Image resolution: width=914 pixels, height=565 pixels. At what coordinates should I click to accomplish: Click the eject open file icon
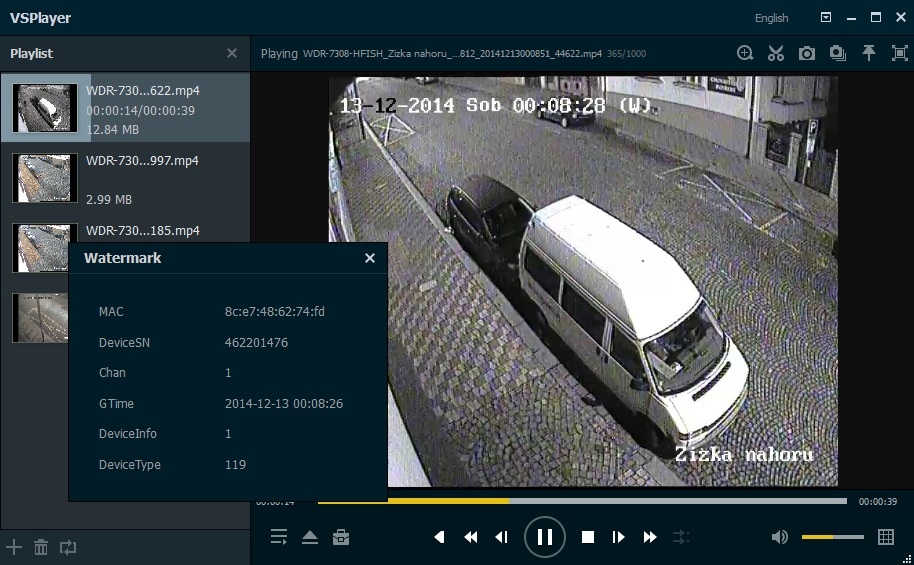[310, 537]
